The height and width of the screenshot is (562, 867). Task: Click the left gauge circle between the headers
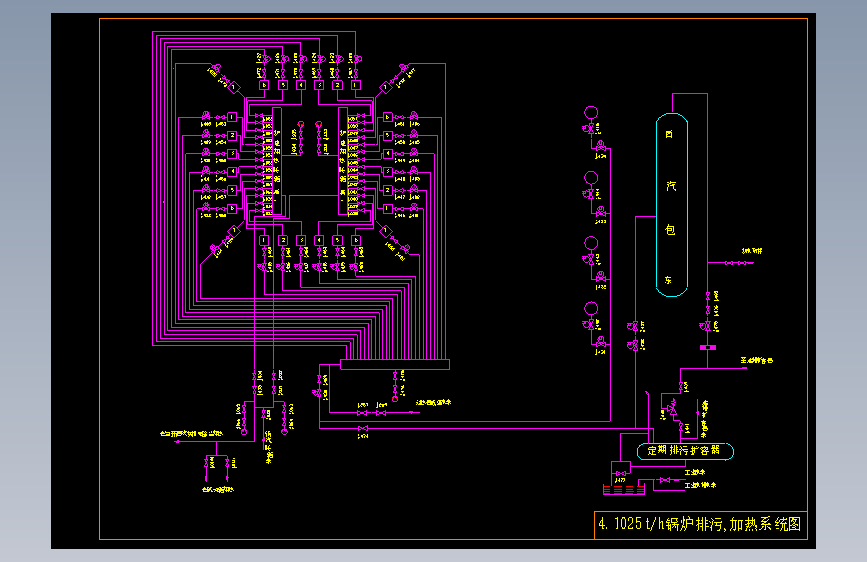(301, 124)
